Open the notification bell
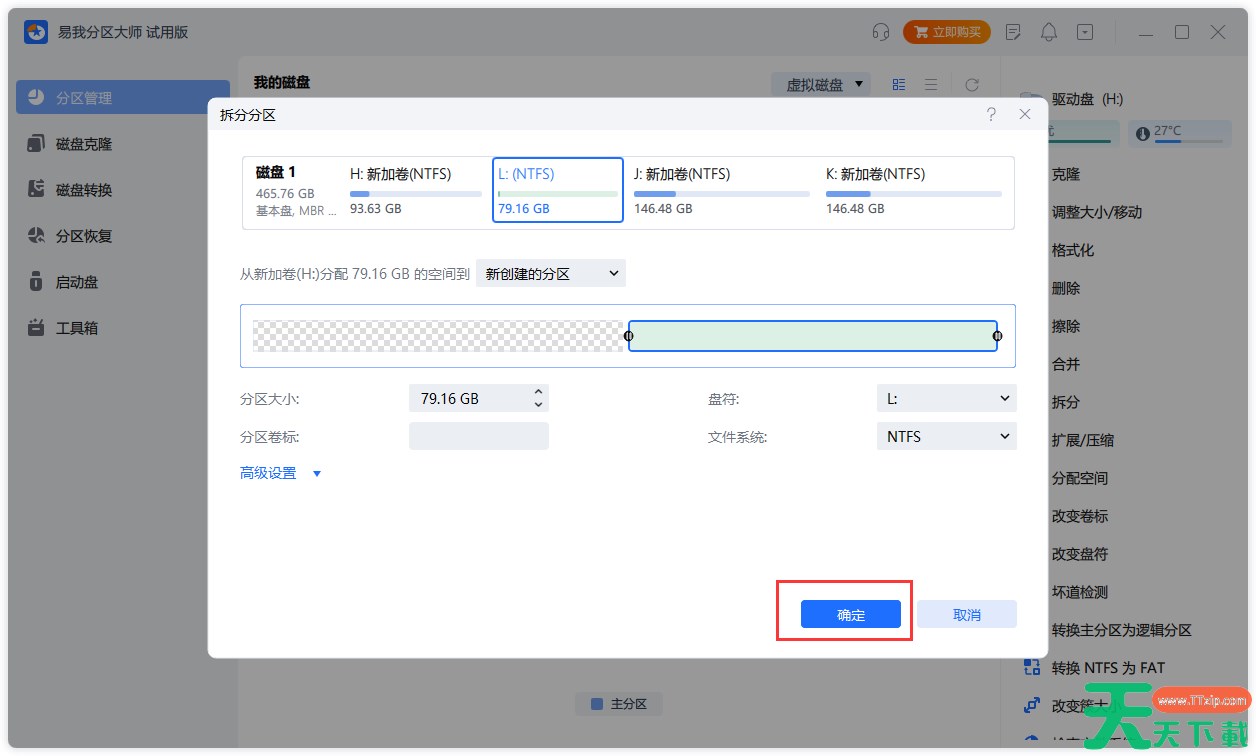This screenshot has height=756, width=1256. (1048, 31)
